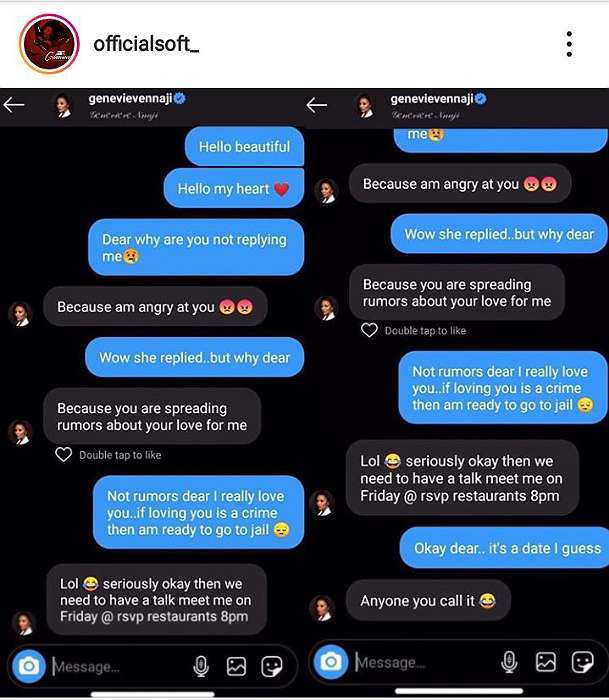Viewport: 609px width, 700px height.
Task: Tap microphone icon in right chat
Action: pyautogui.click(x=509, y=662)
